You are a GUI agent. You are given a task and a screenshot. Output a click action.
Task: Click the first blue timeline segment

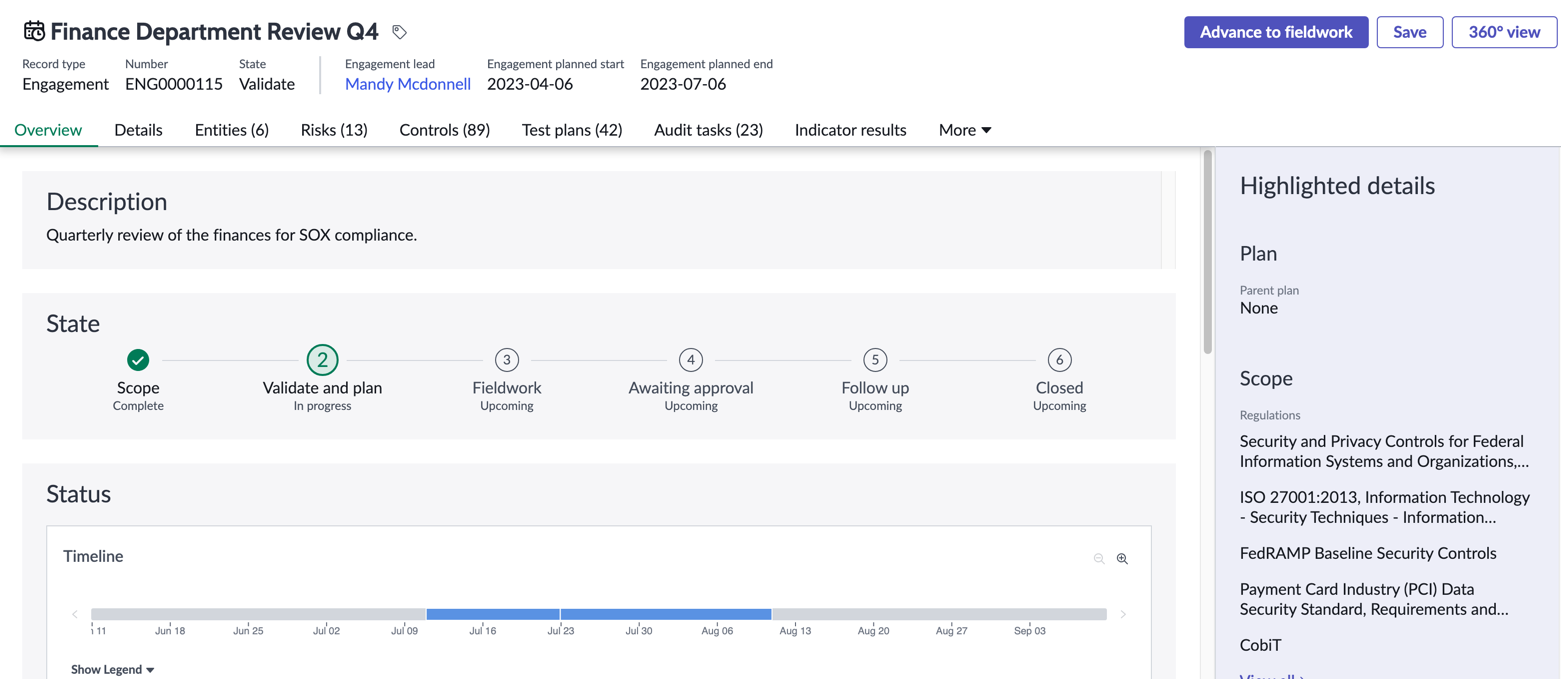tap(493, 614)
